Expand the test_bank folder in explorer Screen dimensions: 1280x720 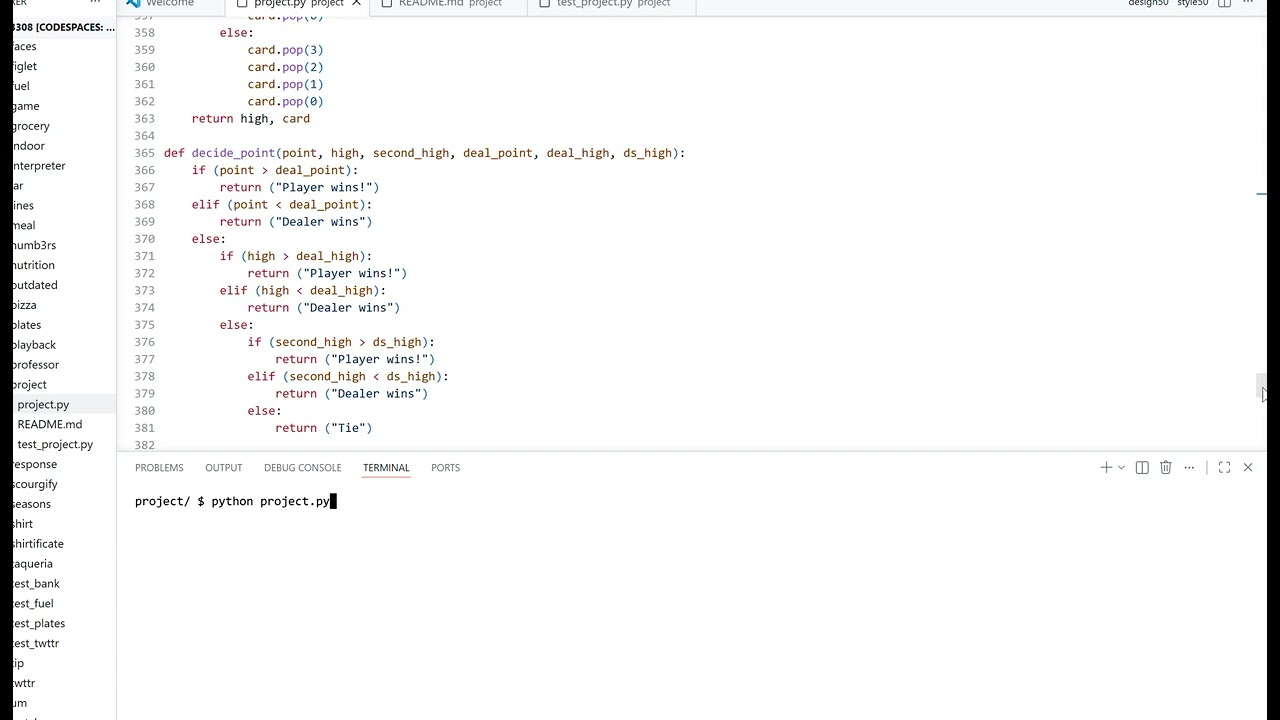36,584
